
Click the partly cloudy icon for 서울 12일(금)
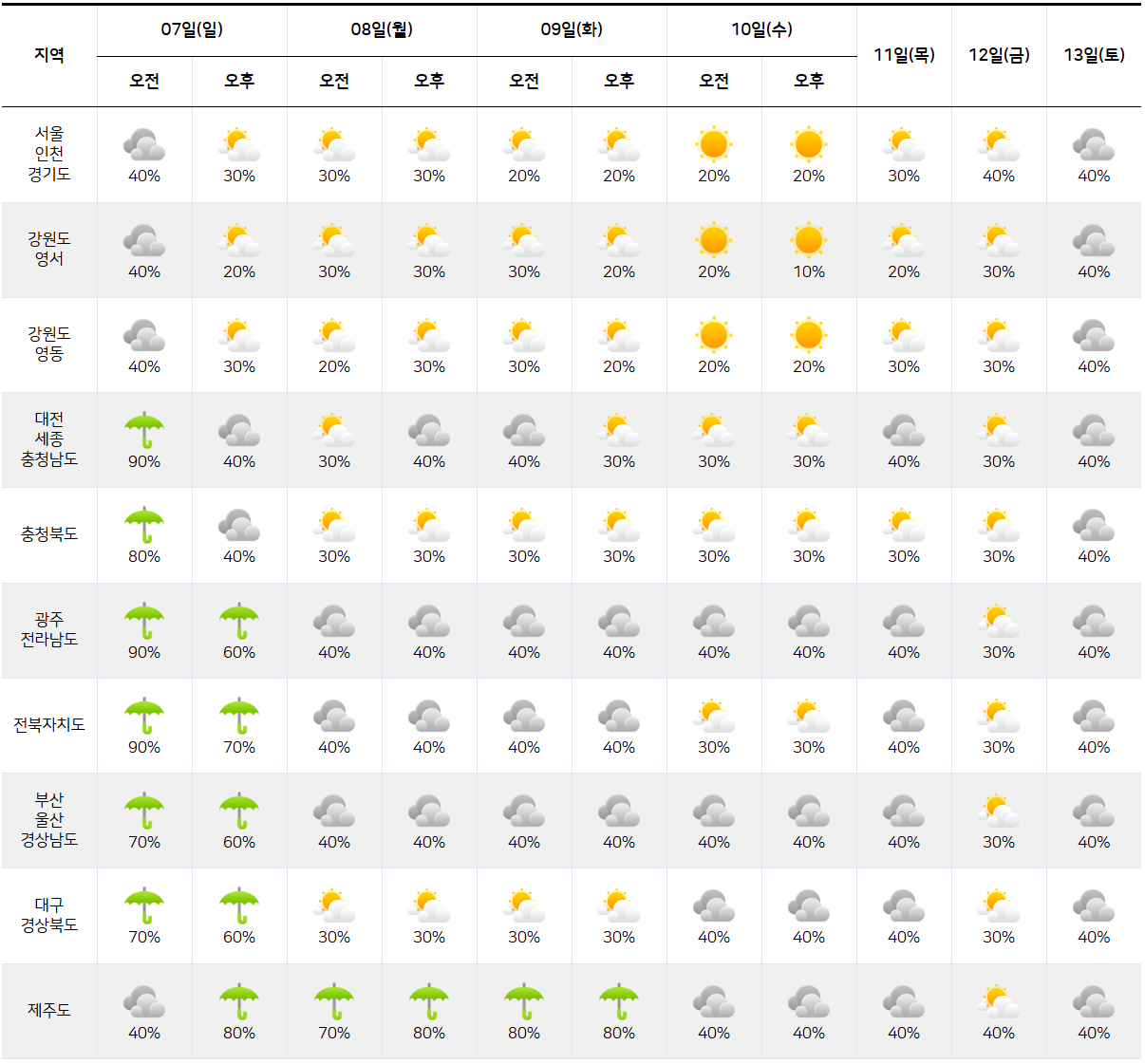point(999,145)
